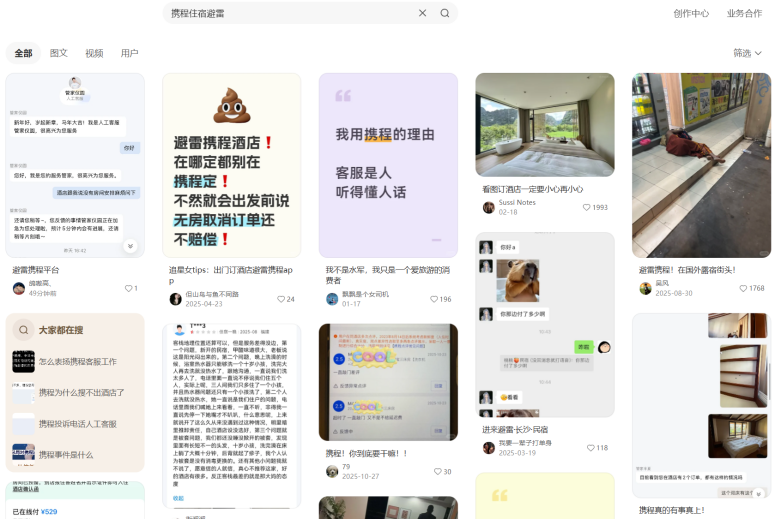Image resolution: width=775 pixels, height=519 pixels.
Task: Open photo of person sleeping on street
Action: point(701,165)
